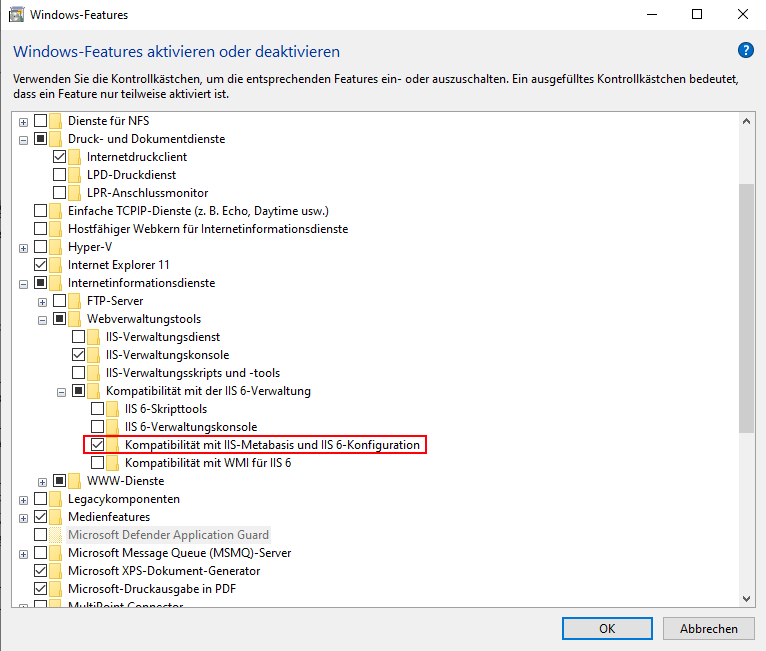Expand the WWW-Dienste tree node

point(42,481)
